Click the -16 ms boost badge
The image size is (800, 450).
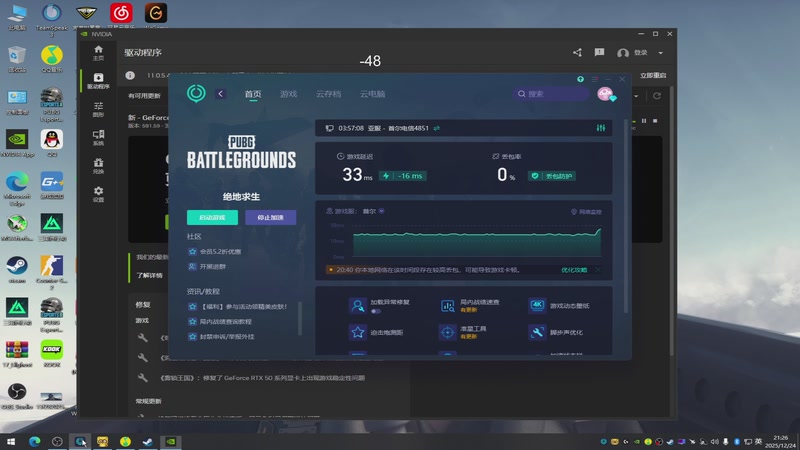point(403,176)
